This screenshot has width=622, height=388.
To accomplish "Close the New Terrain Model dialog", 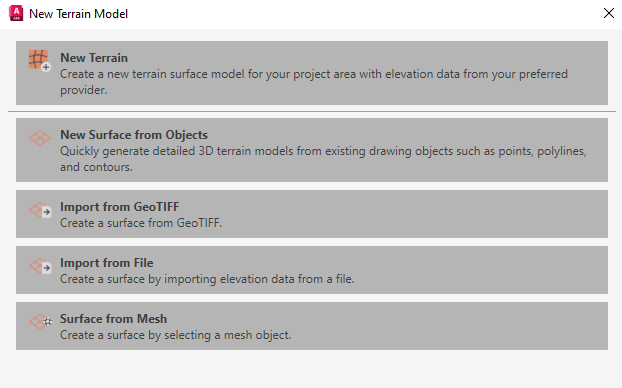I will [609, 13].
